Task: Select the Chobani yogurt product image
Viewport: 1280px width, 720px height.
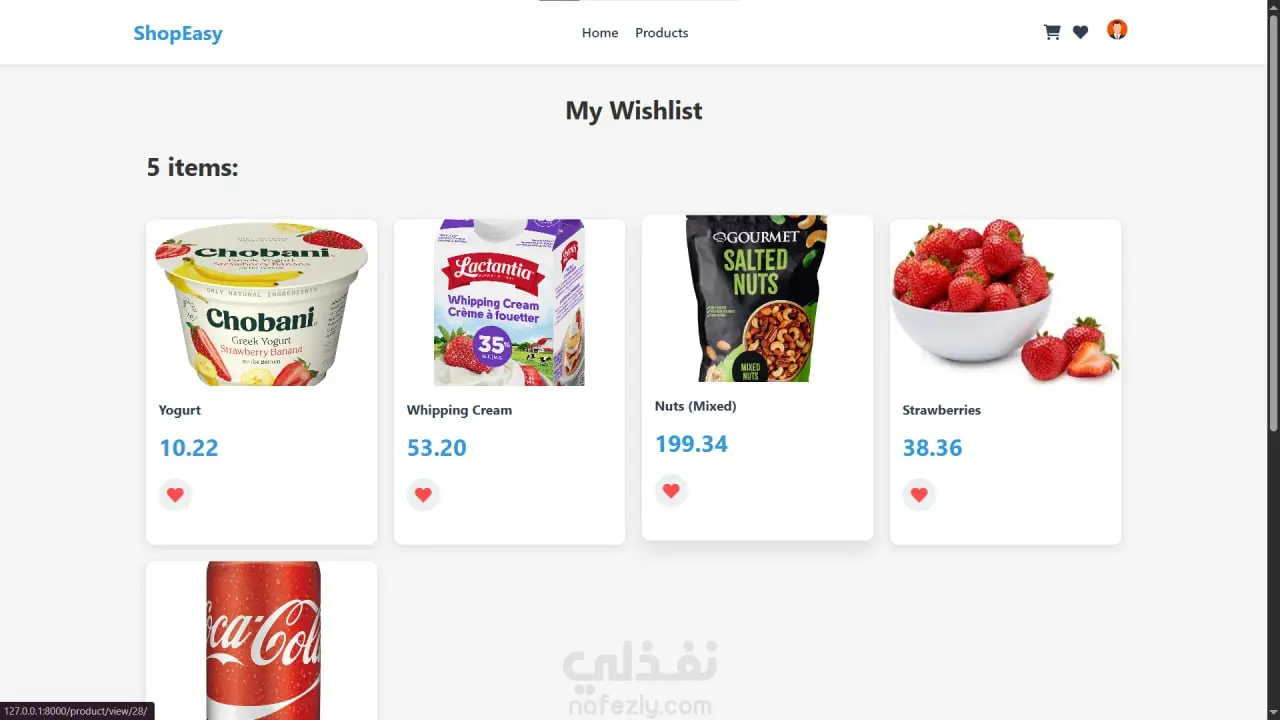Action: coord(262,303)
